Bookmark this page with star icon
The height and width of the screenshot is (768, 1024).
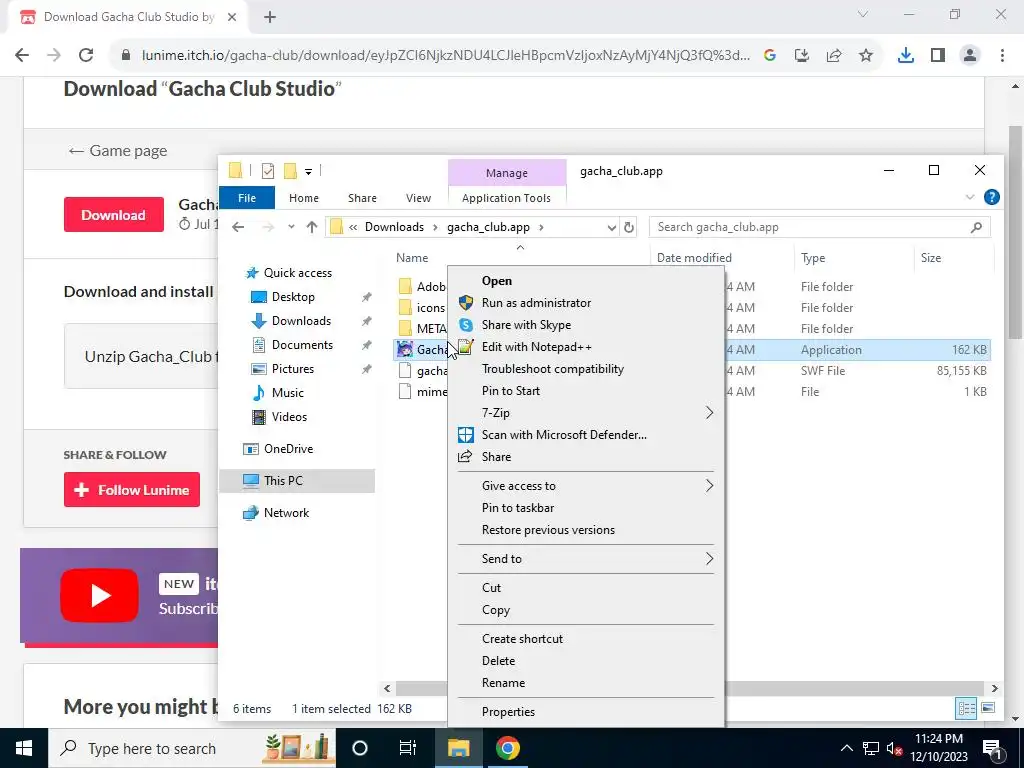coord(866,56)
